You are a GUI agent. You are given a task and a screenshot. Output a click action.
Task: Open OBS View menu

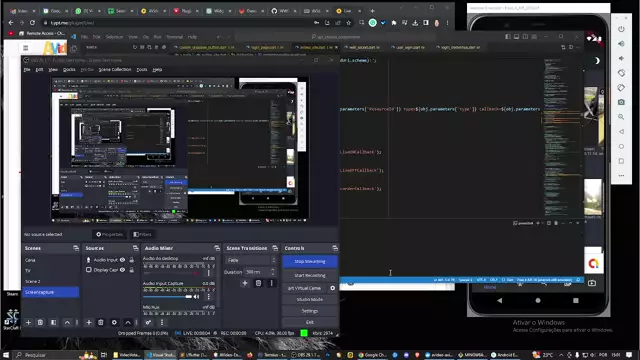[x=53, y=70]
